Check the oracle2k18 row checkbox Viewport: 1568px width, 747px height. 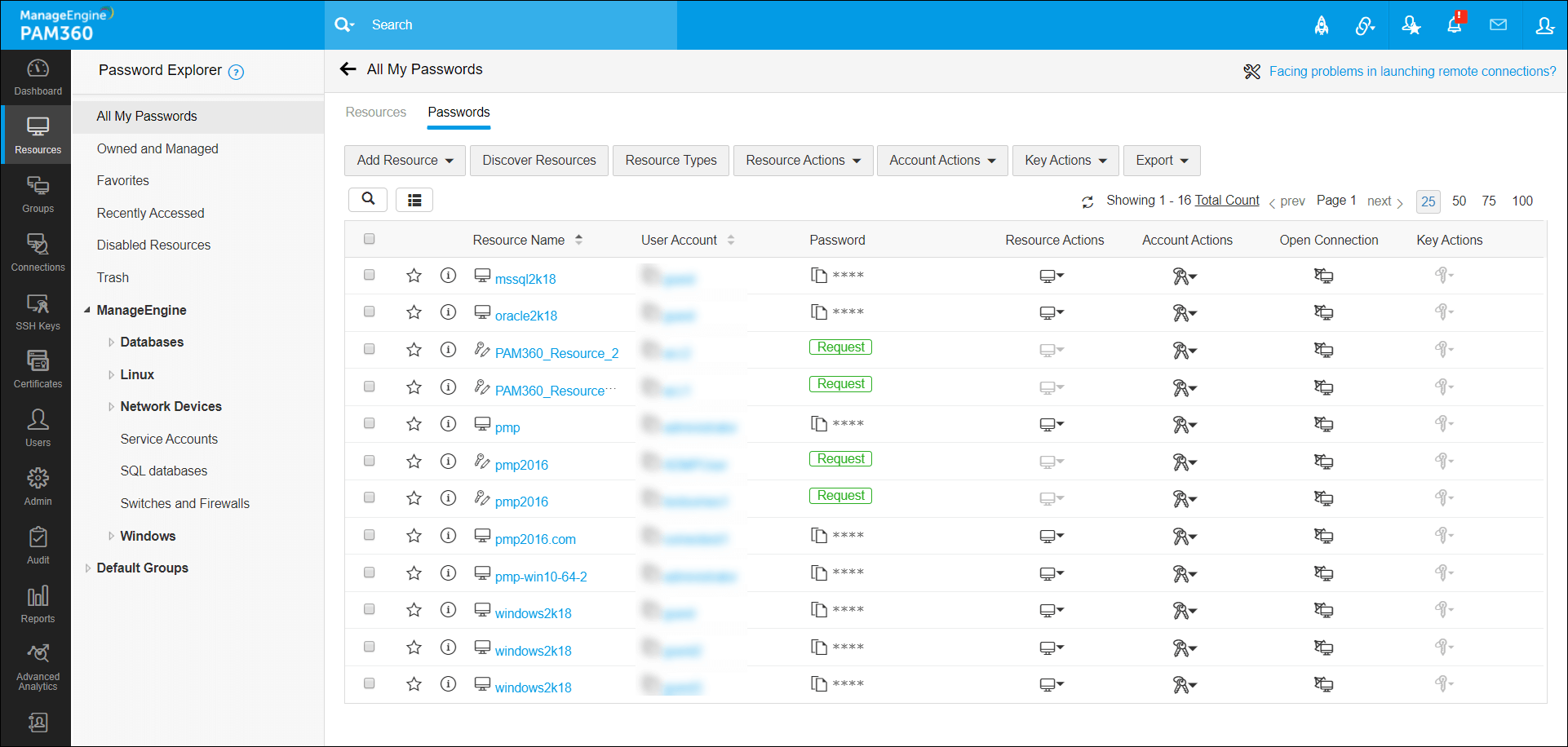tap(370, 312)
